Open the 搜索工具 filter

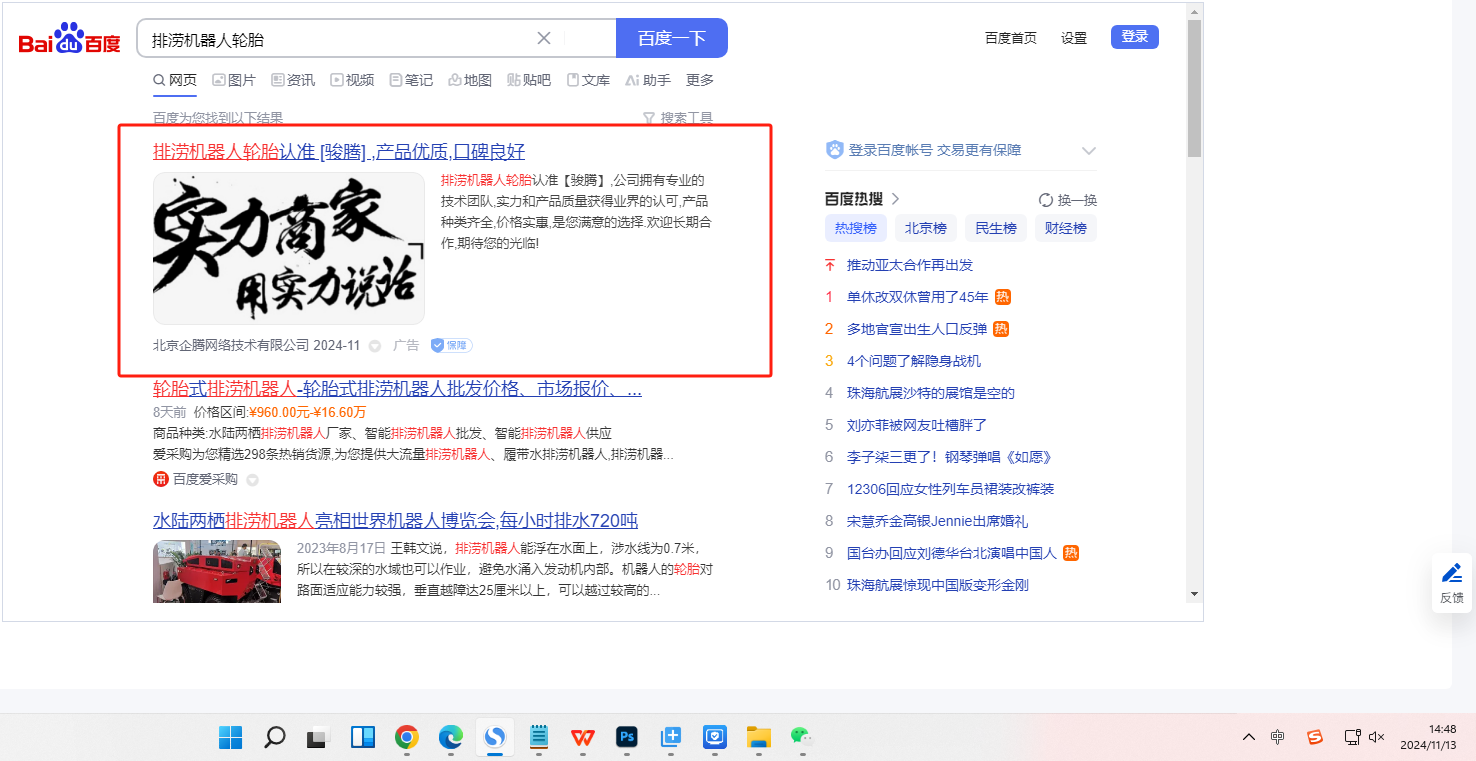point(678,118)
